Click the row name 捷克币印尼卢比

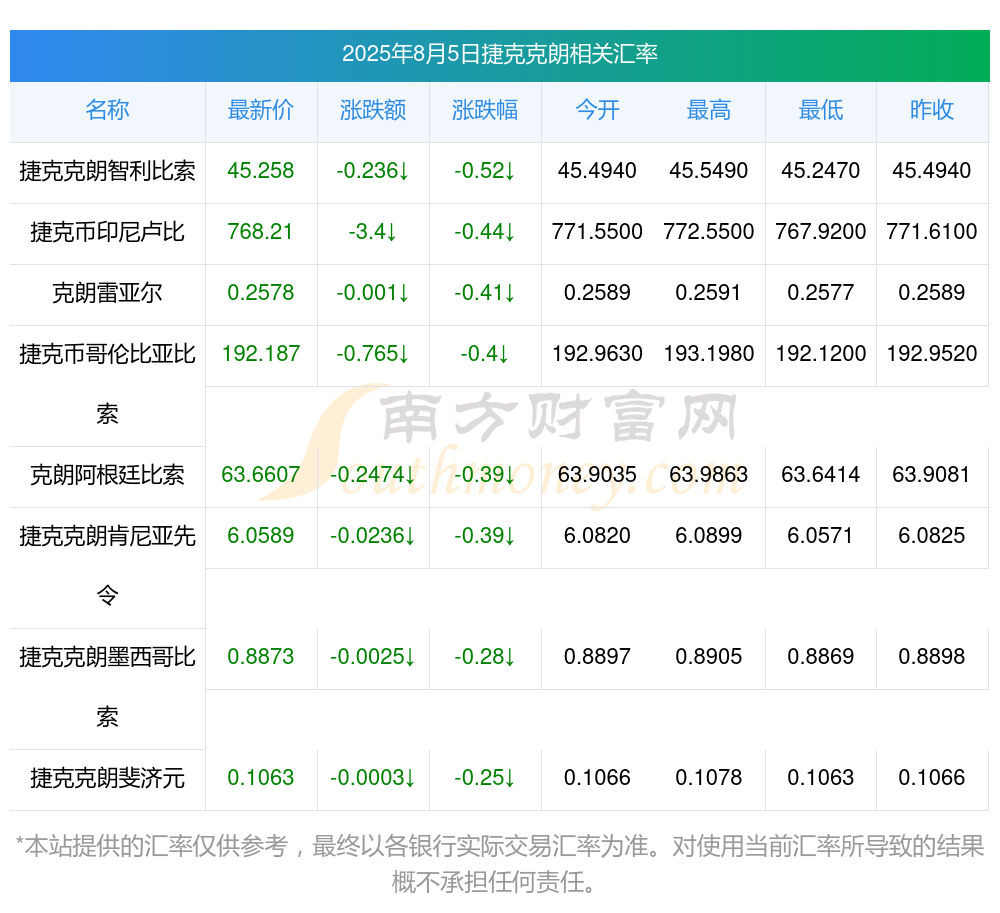pos(107,231)
